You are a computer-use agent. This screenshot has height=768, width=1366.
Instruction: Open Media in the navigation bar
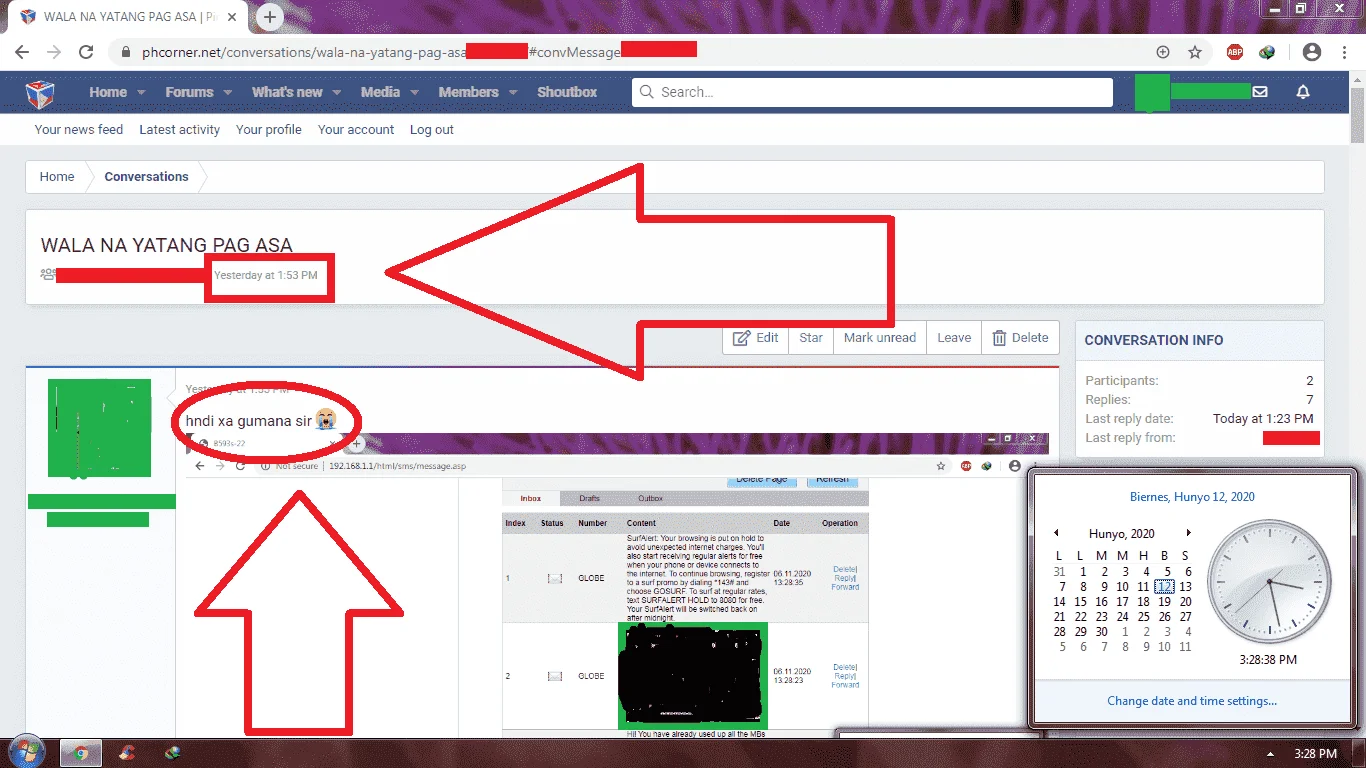(380, 92)
